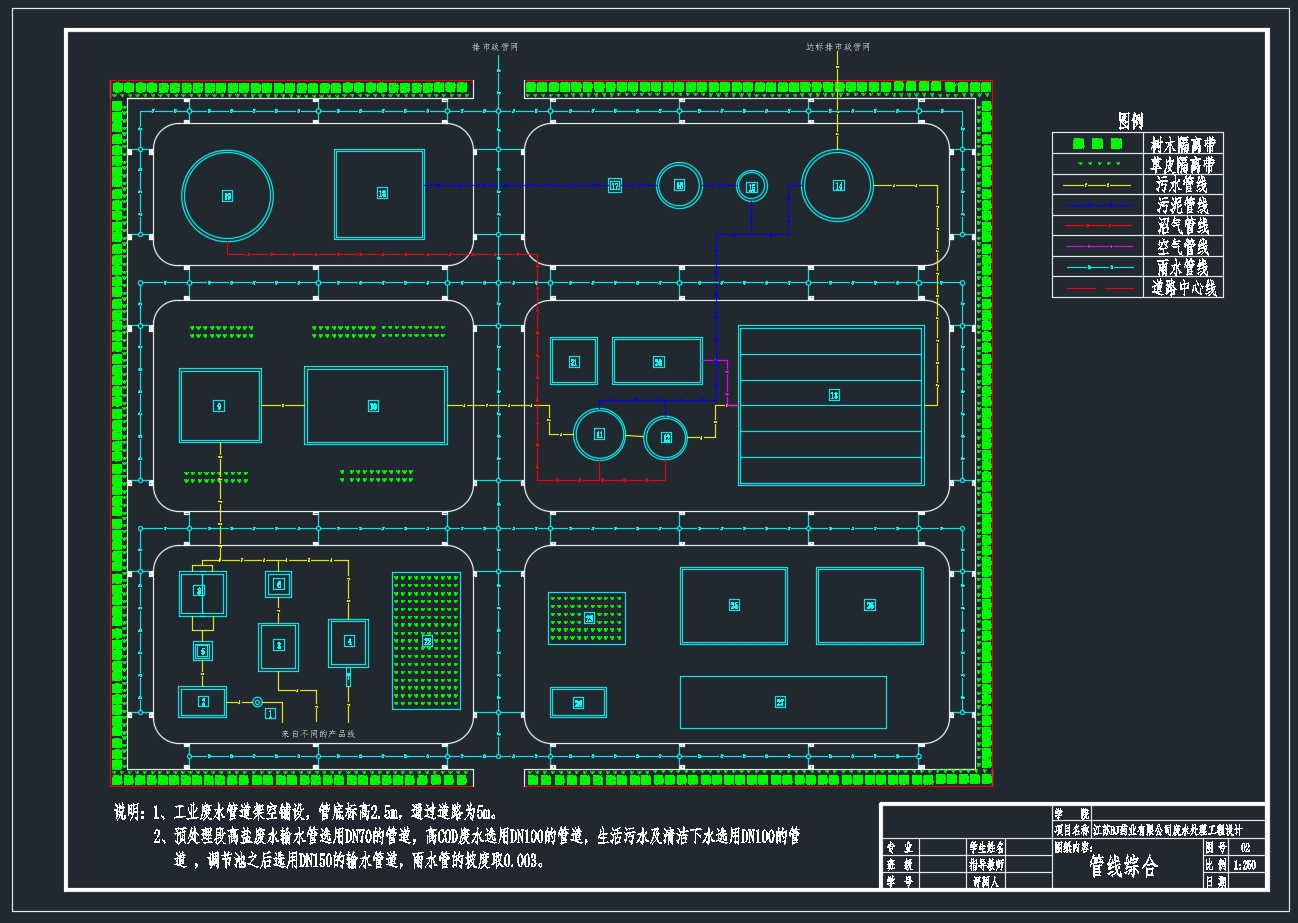The height and width of the screenshot is (923, 1298).
Task: Select the large striped basin numbered 13
Action: point(832,405)
